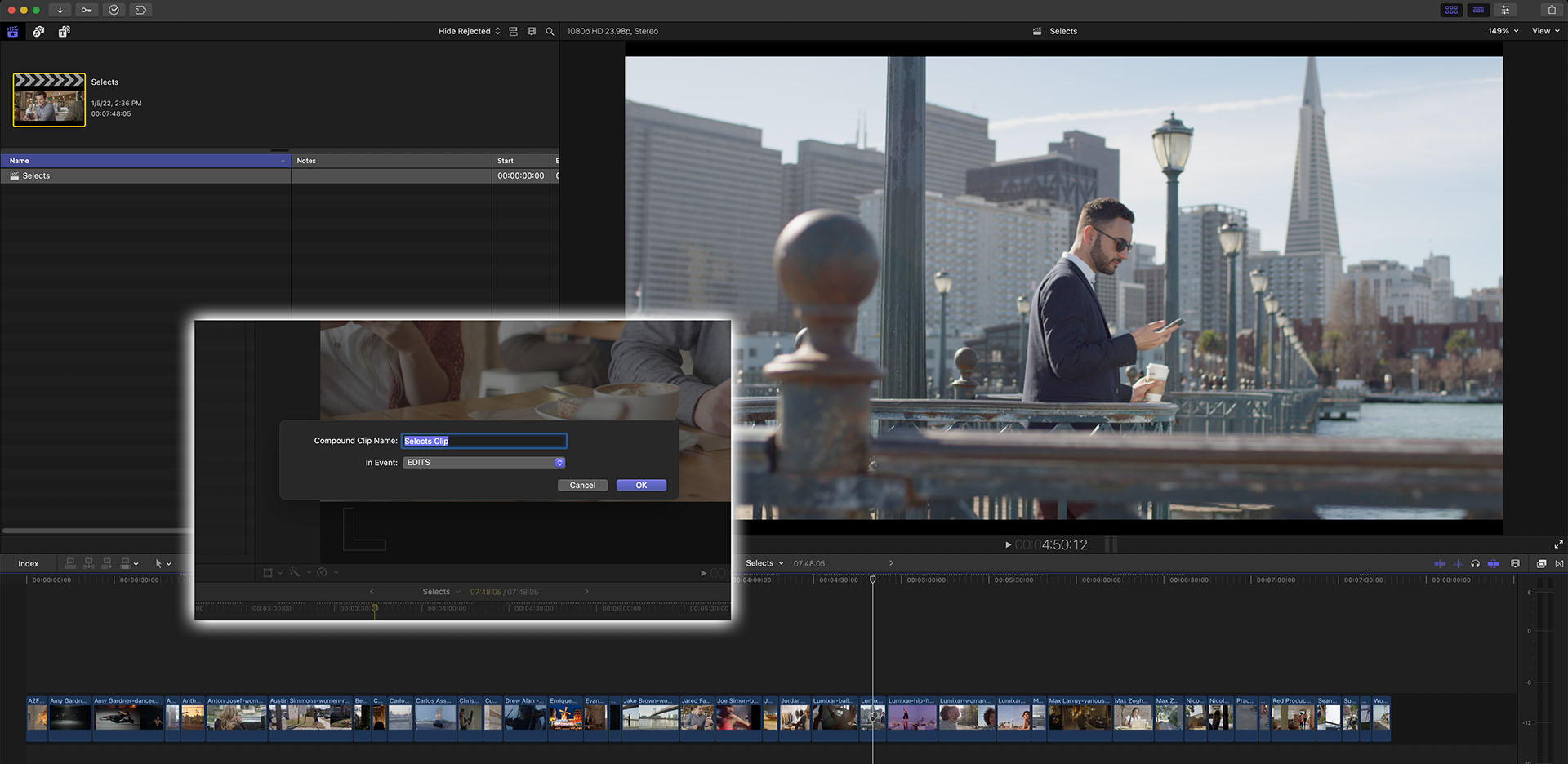Open the clip appearance options icon
Image resolution: width=1568 pixels, height=764 pixels.
532,31
